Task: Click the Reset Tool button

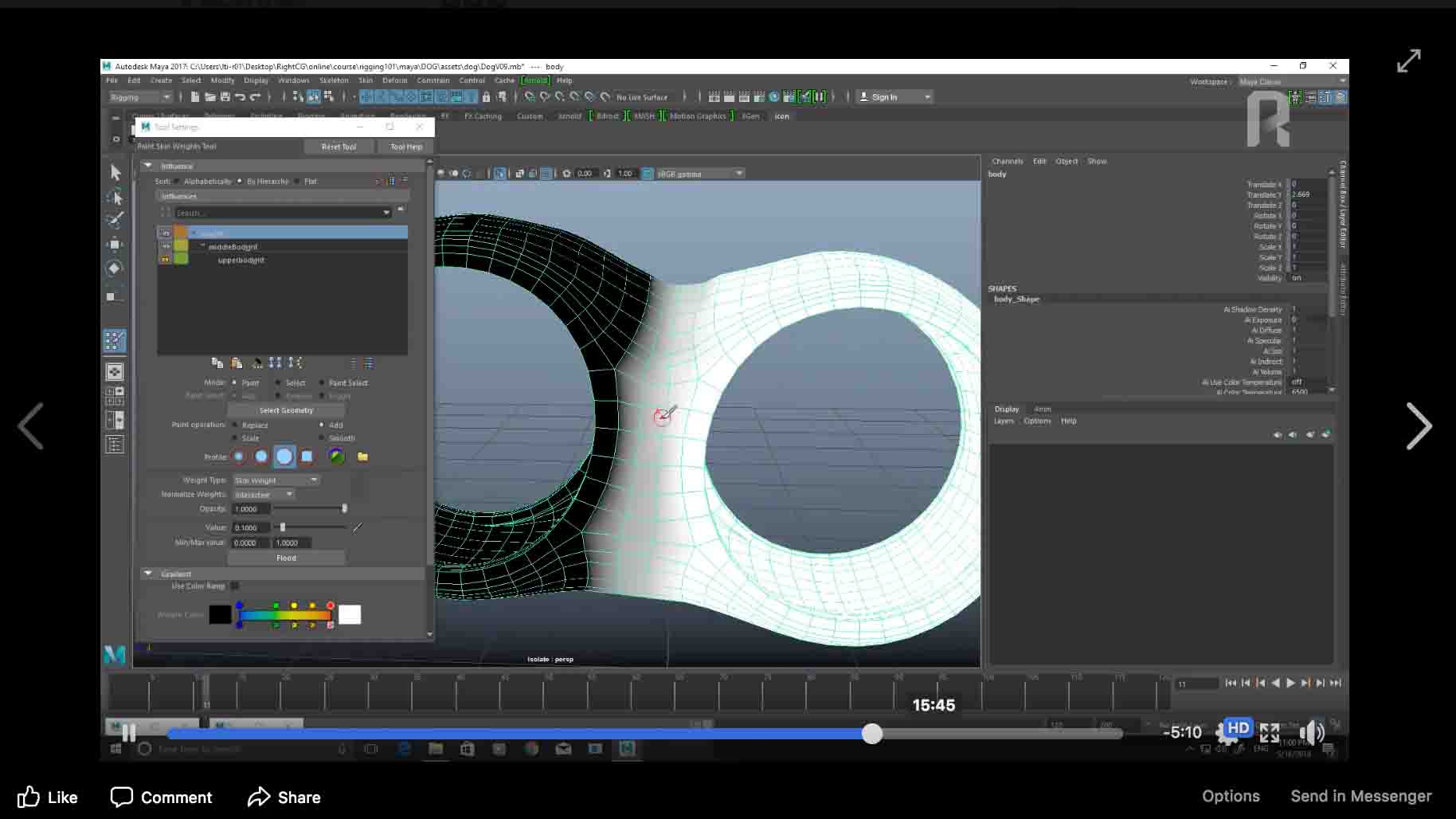Action: tap(339, 147)
